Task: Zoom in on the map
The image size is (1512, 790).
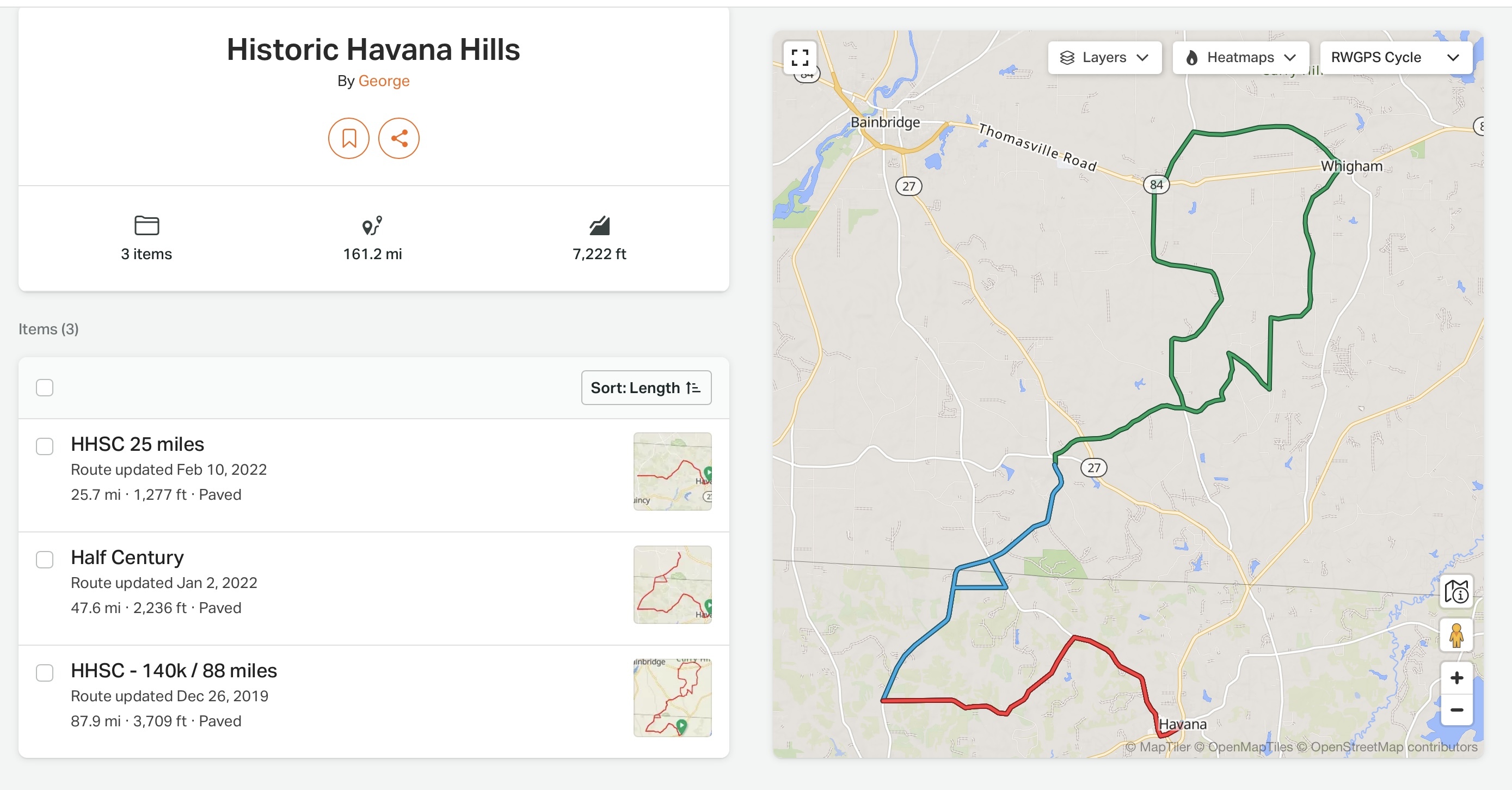Action: [x=1456, y=678]
